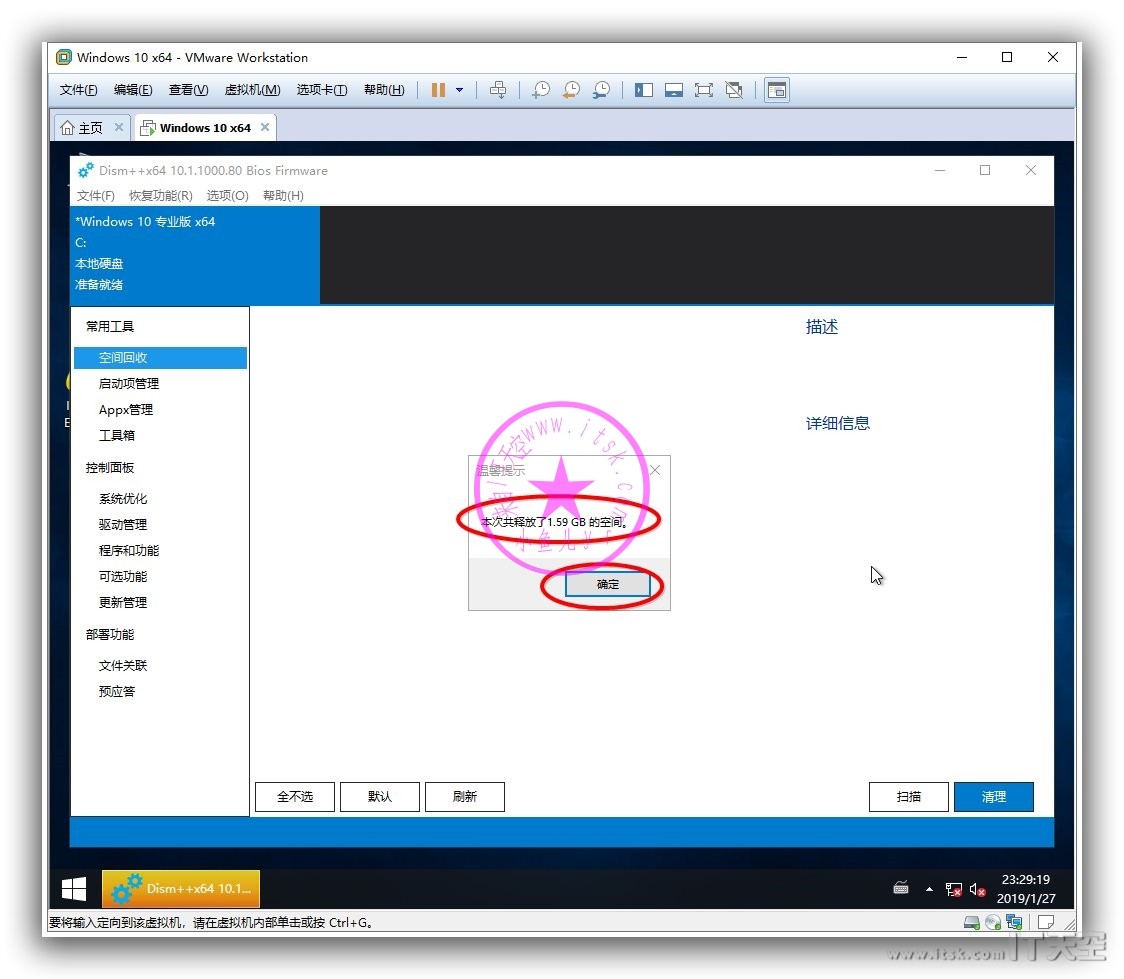The height and width of the screenshot is (979, 1124).
Task: Click the console view icon in VMware toolbar
Action: tap(777, 90)
